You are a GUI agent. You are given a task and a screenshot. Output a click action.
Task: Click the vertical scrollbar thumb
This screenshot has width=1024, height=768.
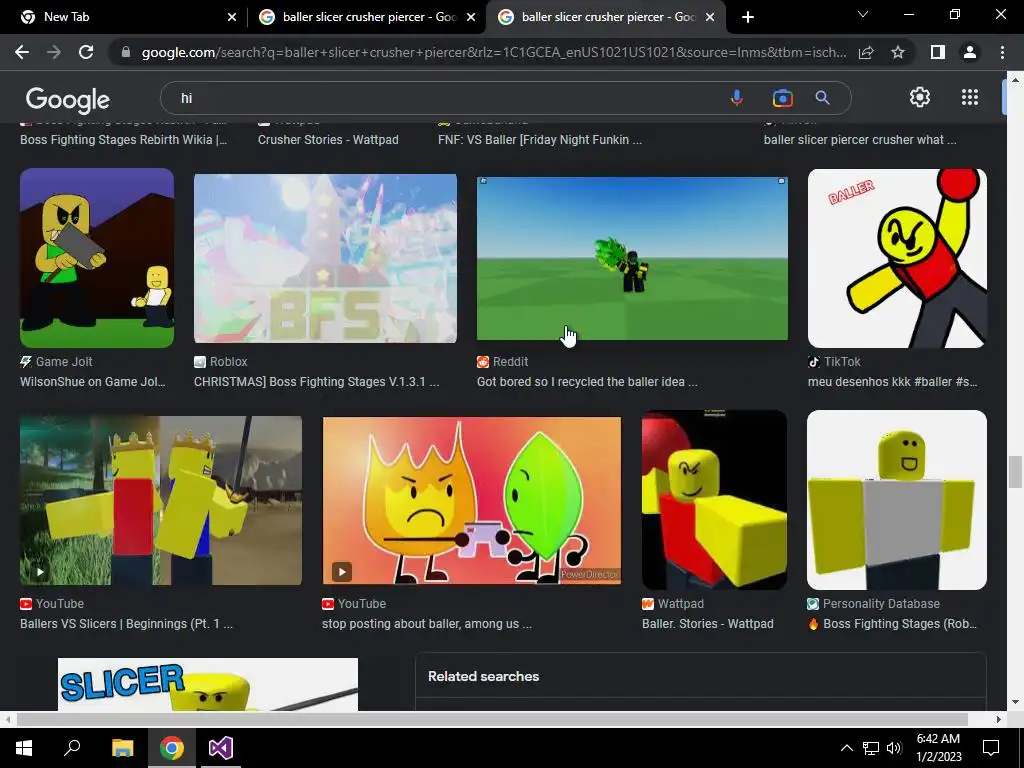[1014, 472]
